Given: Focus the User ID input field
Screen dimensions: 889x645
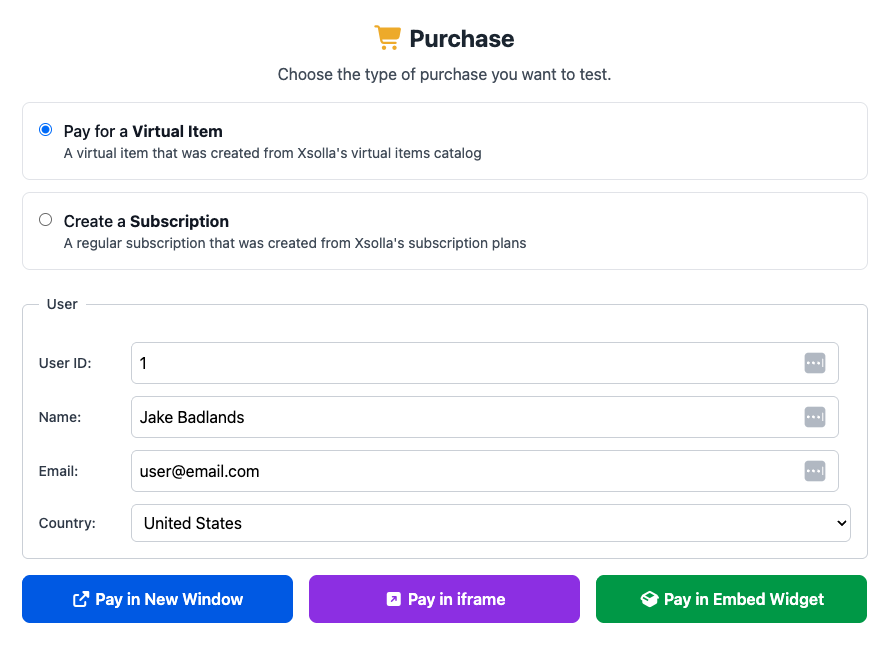Looking at the screenshot, I should click(465, 363).
